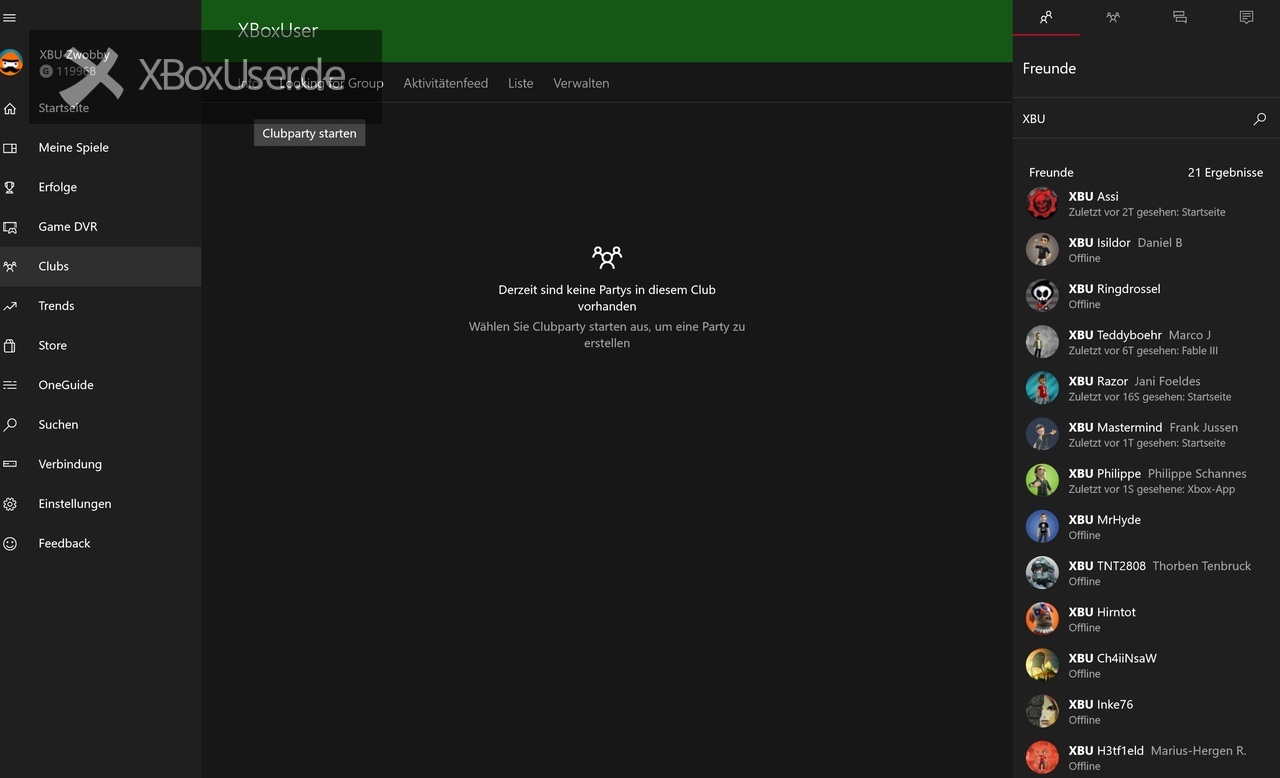The height and width of the screenshot is (778, 1280).
Task: Open OneGuide in the sidebar
Action: click(x=100, y=385)
